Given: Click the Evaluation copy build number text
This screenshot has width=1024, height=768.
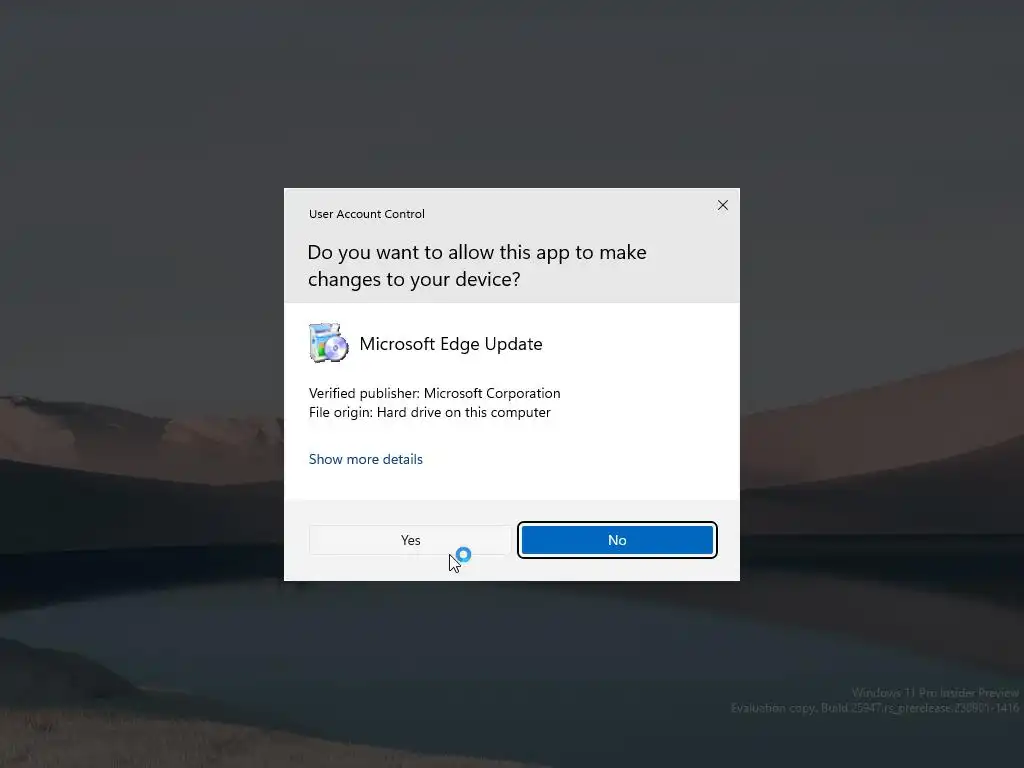Looking at the screenshot, I should pyautogui.click(x=875, y=708).
